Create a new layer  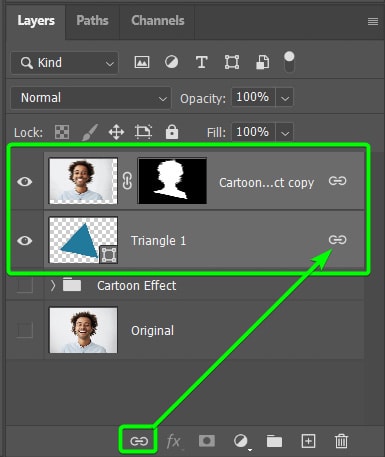[308, 441]
